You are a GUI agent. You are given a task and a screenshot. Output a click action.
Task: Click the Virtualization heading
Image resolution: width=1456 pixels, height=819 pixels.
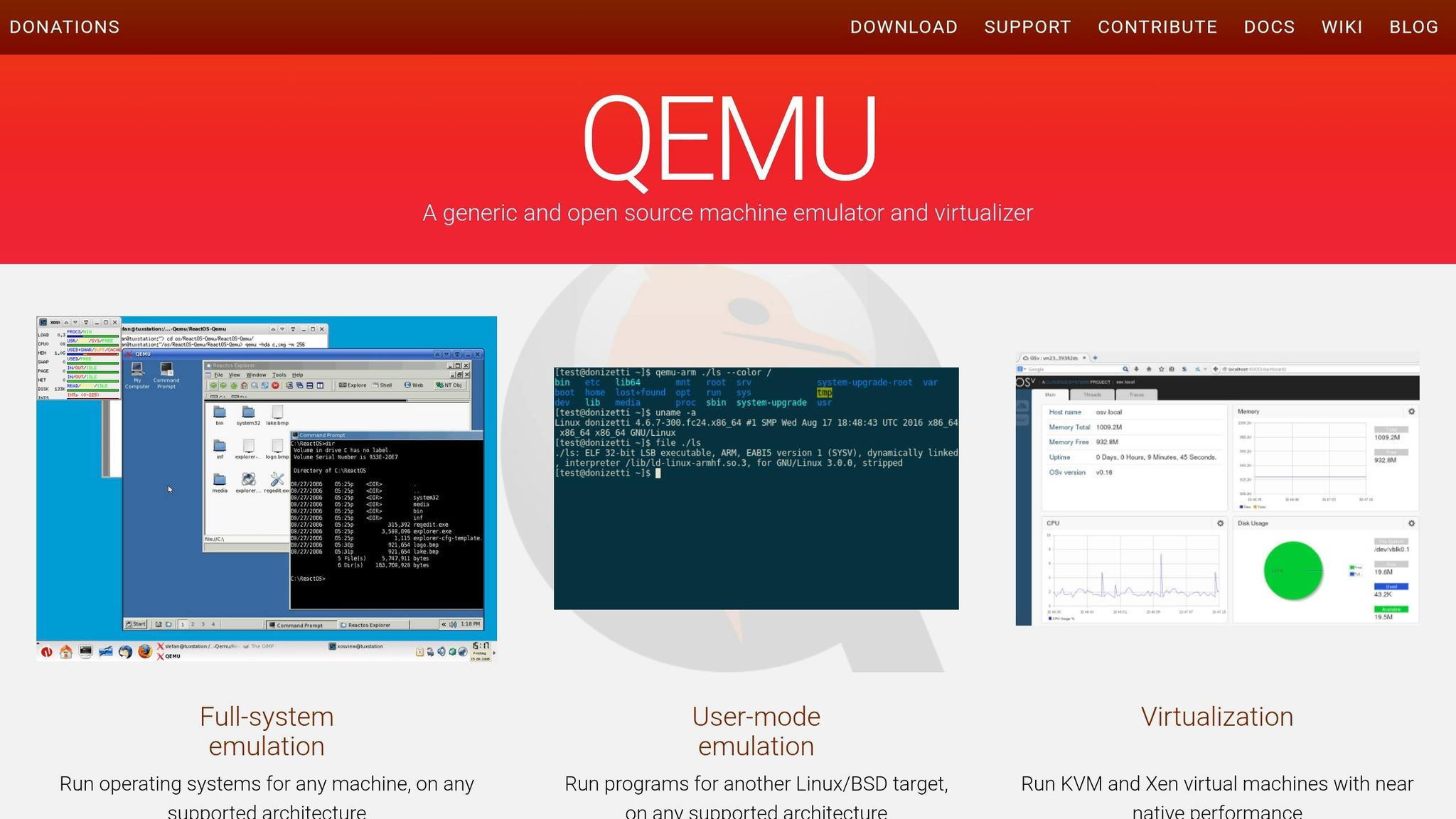click(1217, 717)
